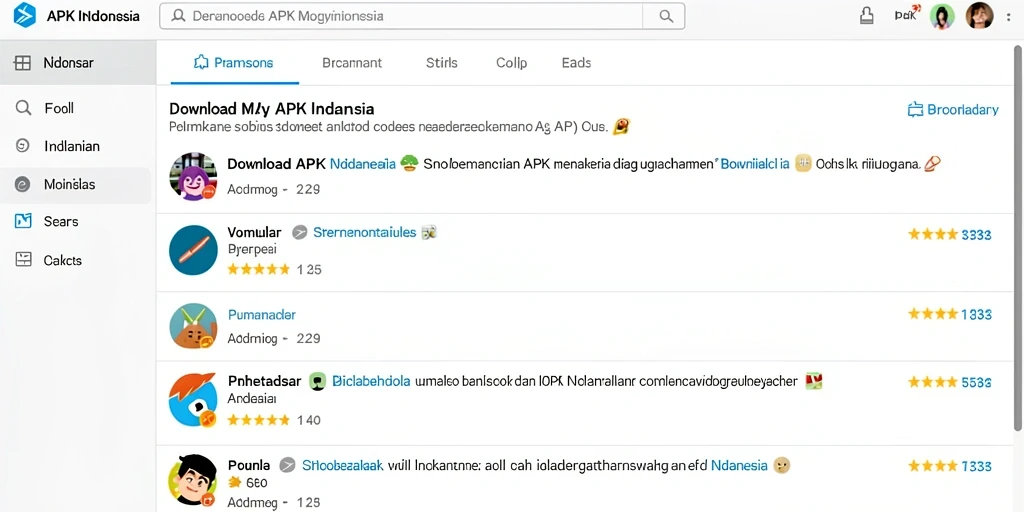Open the Sears sidebar icon
The width and height of the screenshot is (1024, 512).
pyautogui.click(x=23, y=221)
